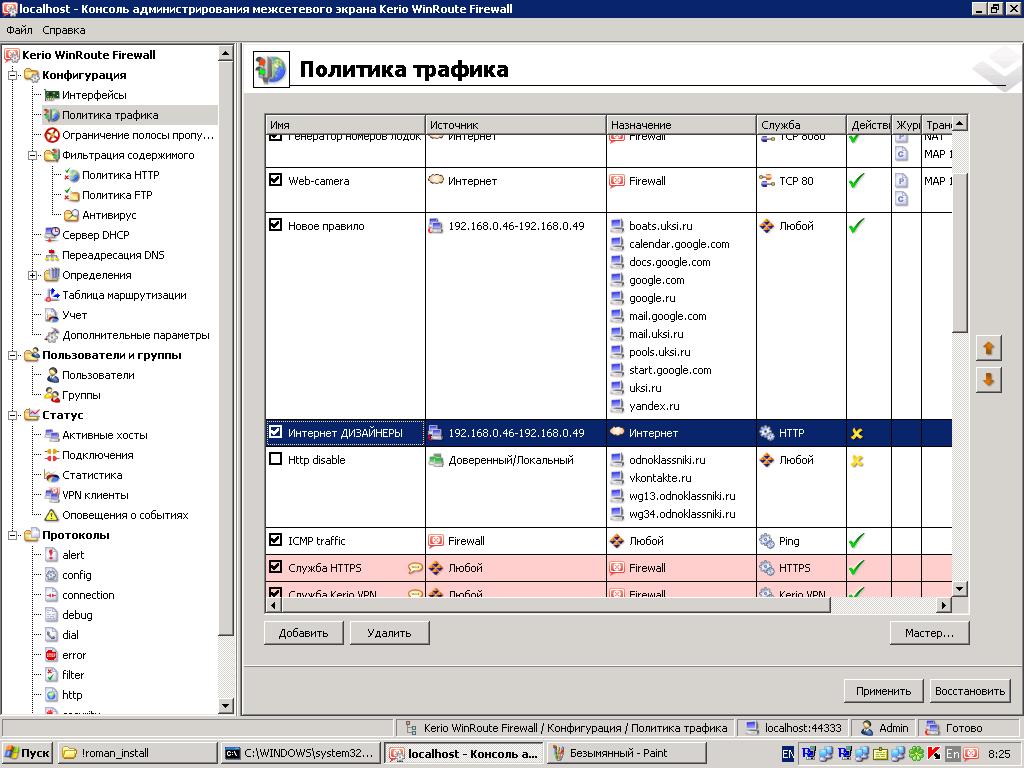Open the Интерфейсы tree icon
Image resolution: width=1024 pixels, height=768 pixels.
(x=52, y=95)
